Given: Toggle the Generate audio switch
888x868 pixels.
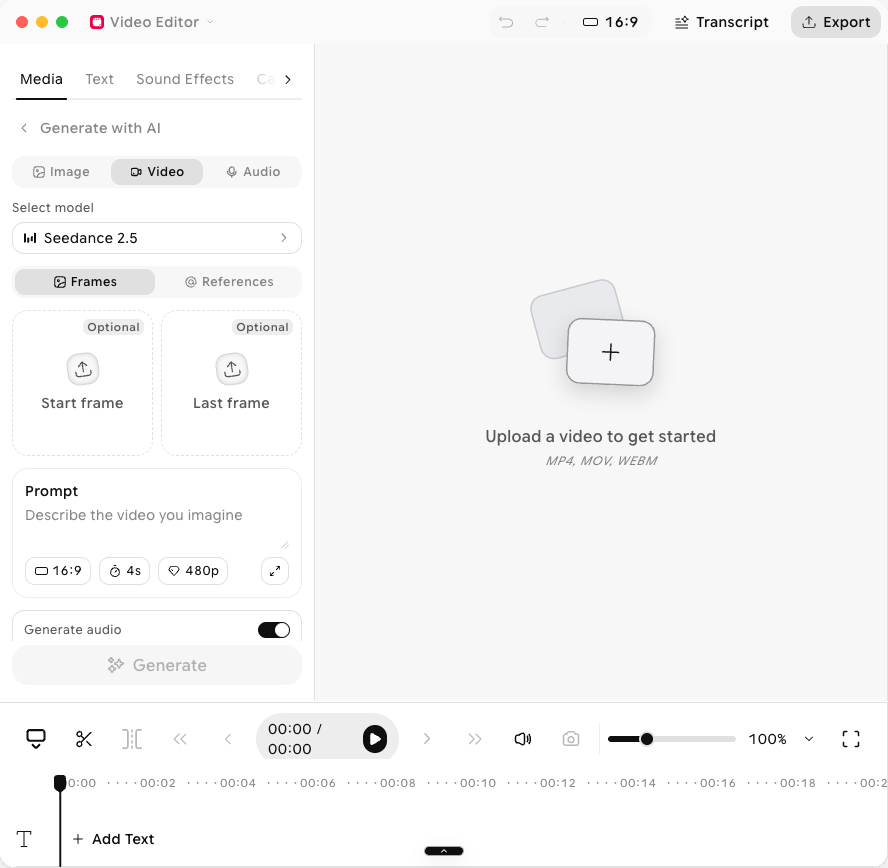Looking at the screenshot, I should (x=274, y=630).
